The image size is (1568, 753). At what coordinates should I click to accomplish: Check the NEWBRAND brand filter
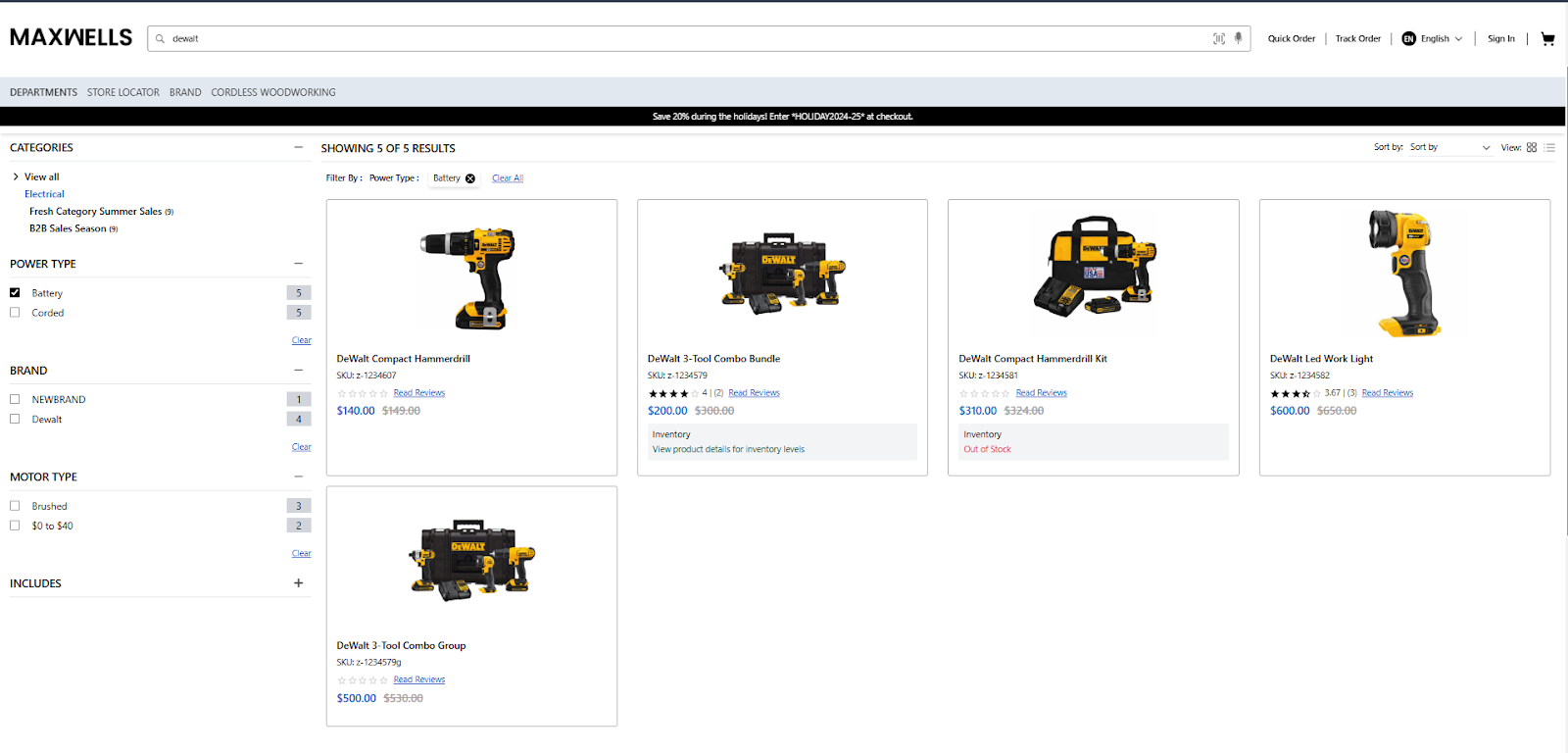(x=15, y=399)
